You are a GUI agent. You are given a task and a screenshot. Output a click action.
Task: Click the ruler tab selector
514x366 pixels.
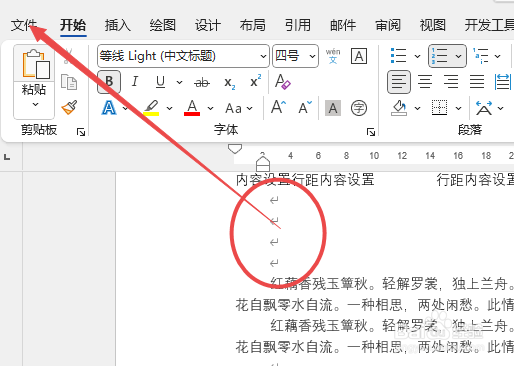(7, 157)
